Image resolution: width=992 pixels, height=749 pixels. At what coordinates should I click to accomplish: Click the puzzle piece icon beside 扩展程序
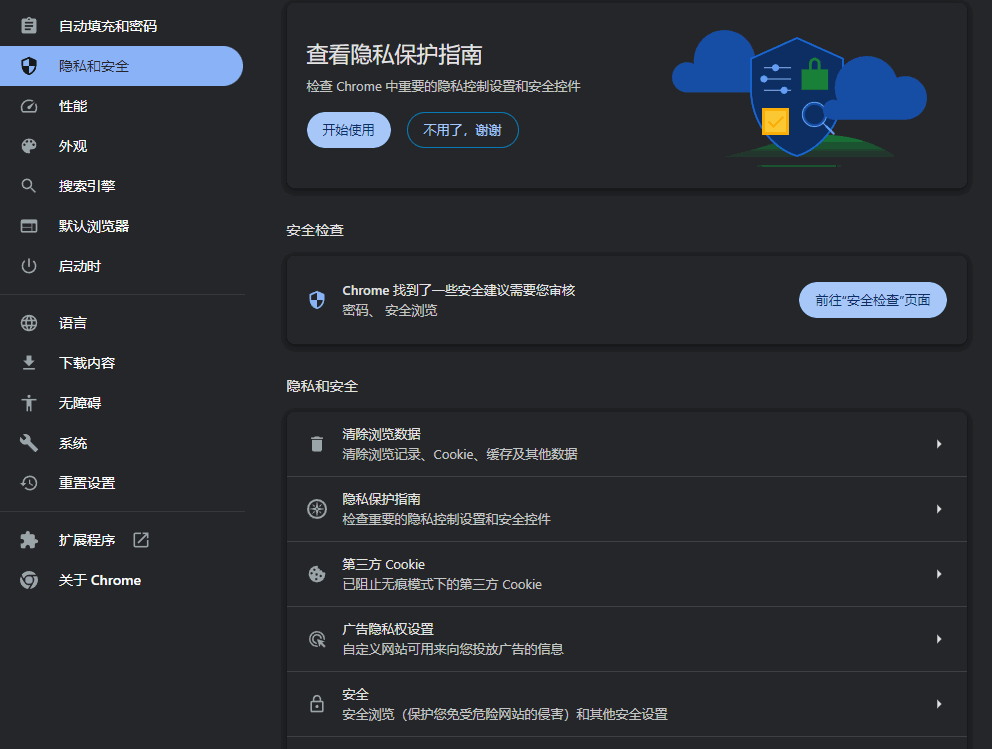coord(29,540)
